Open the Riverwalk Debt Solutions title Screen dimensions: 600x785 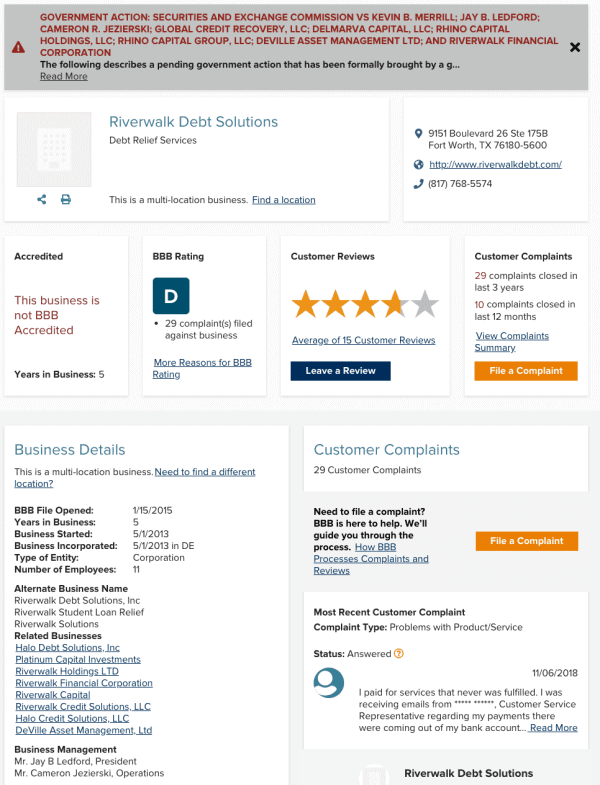pos(193,122)
